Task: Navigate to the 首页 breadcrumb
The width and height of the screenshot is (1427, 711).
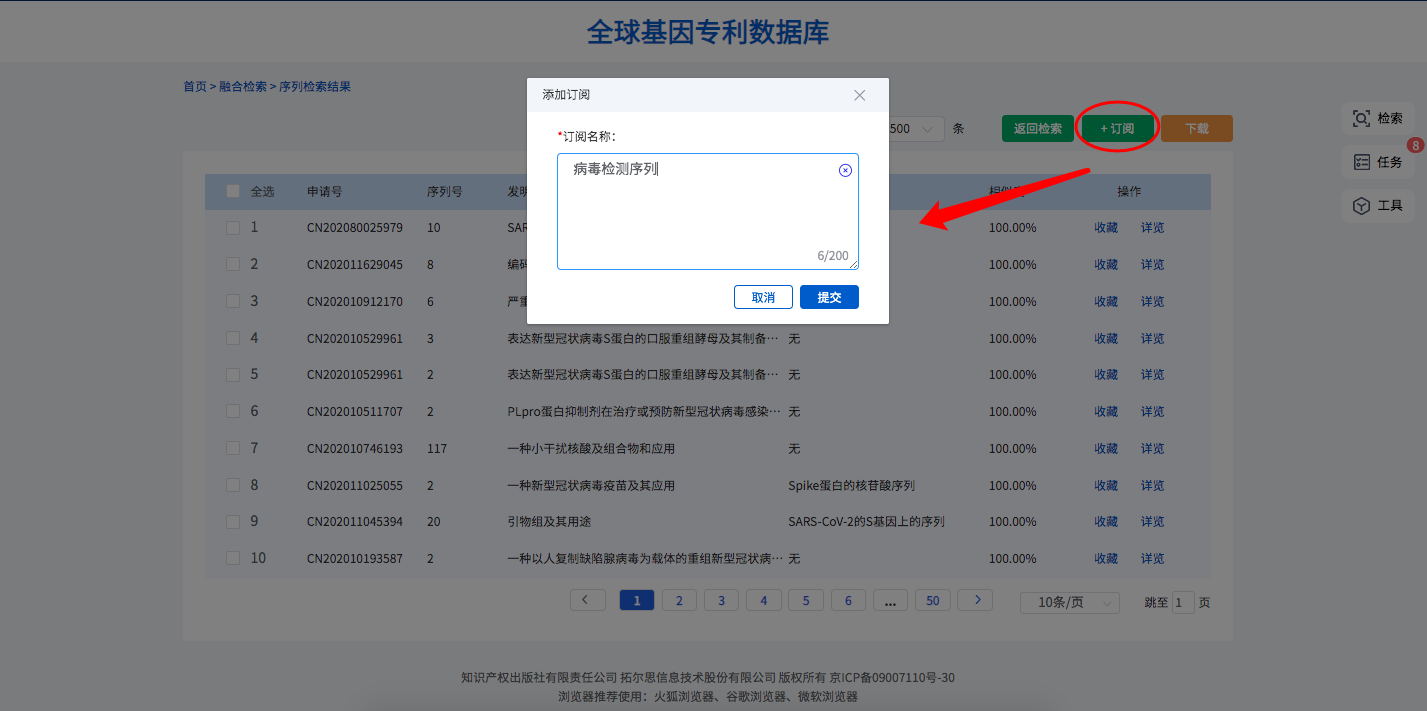Action: point(194,87)
